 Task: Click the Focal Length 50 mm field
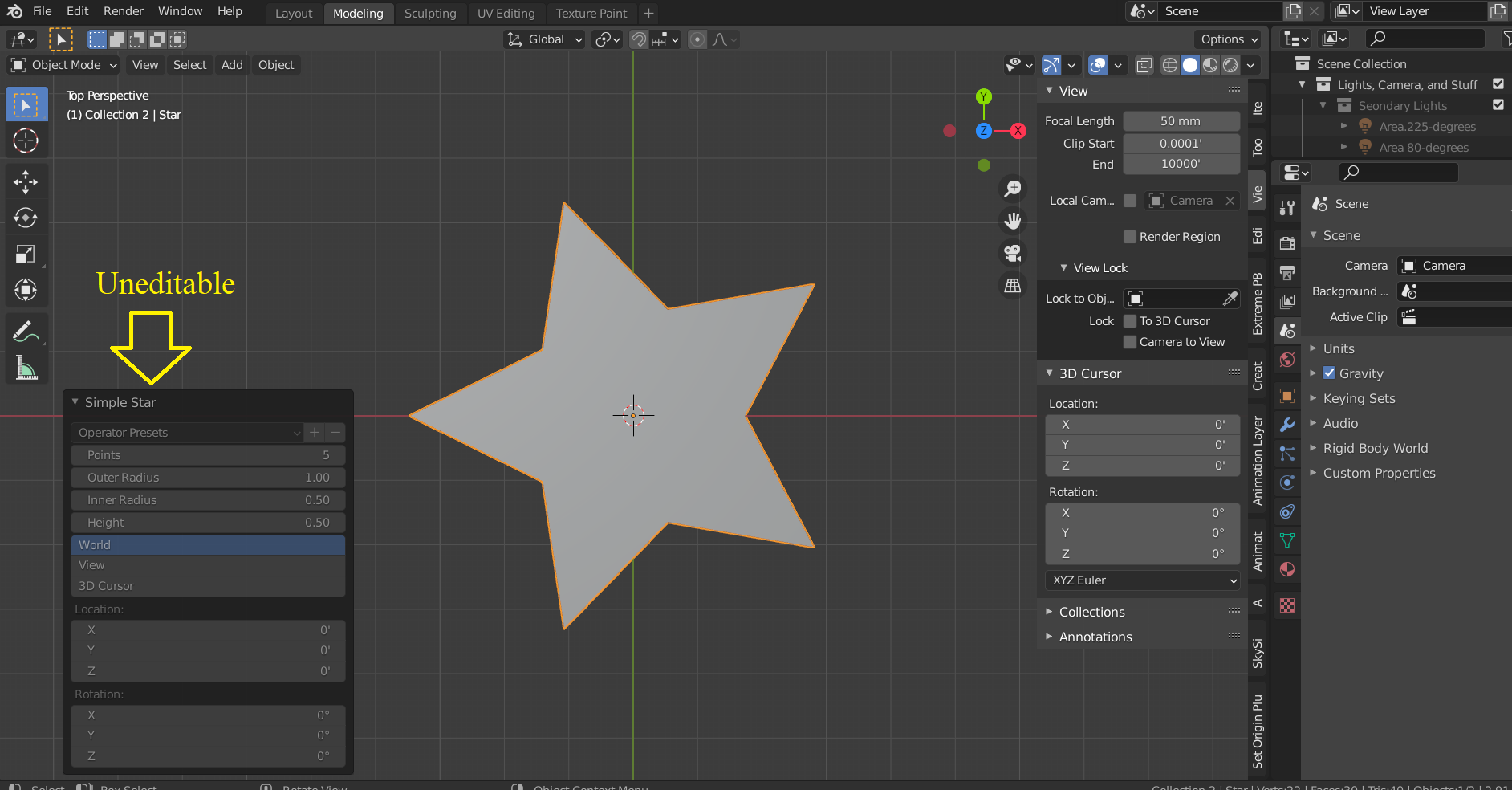pyautogui.click(x=1181, y=121)
